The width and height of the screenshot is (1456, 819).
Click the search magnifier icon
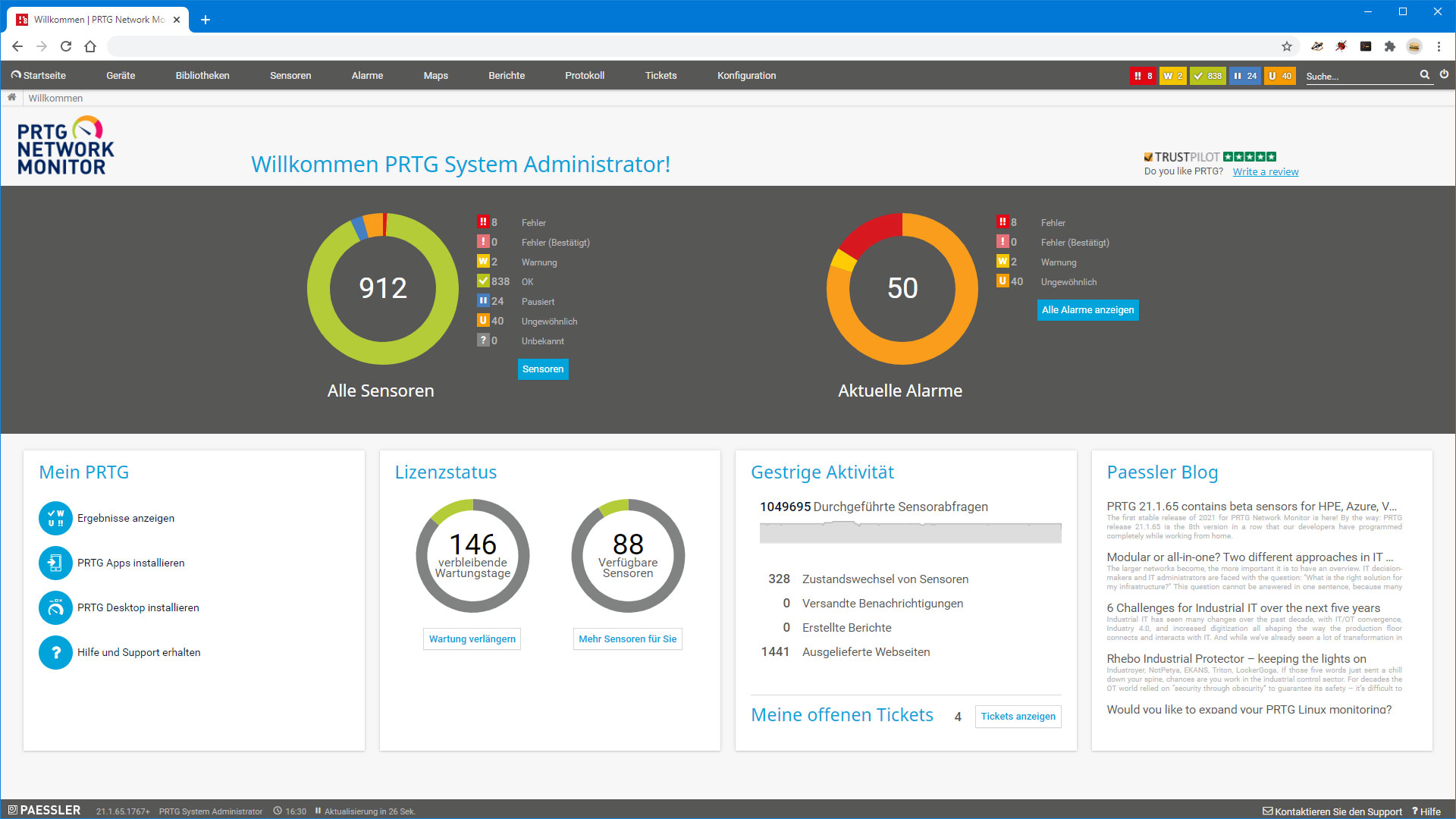(x=1425, y=75)
